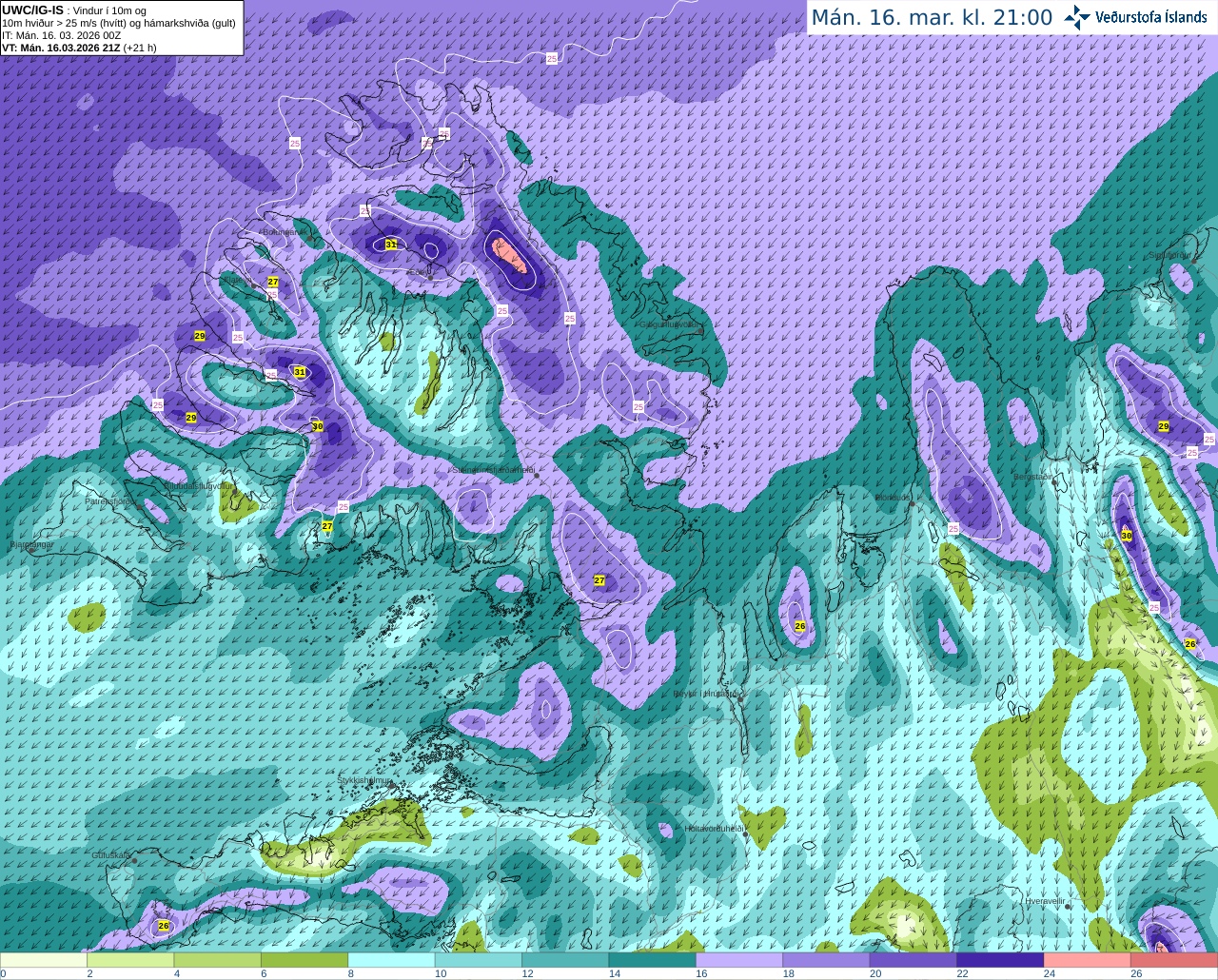Click the Bíldudalsflugvöllur station label
Image resolution: width=1218 pixels, height=980 pixels.
[x=199, y=485]
